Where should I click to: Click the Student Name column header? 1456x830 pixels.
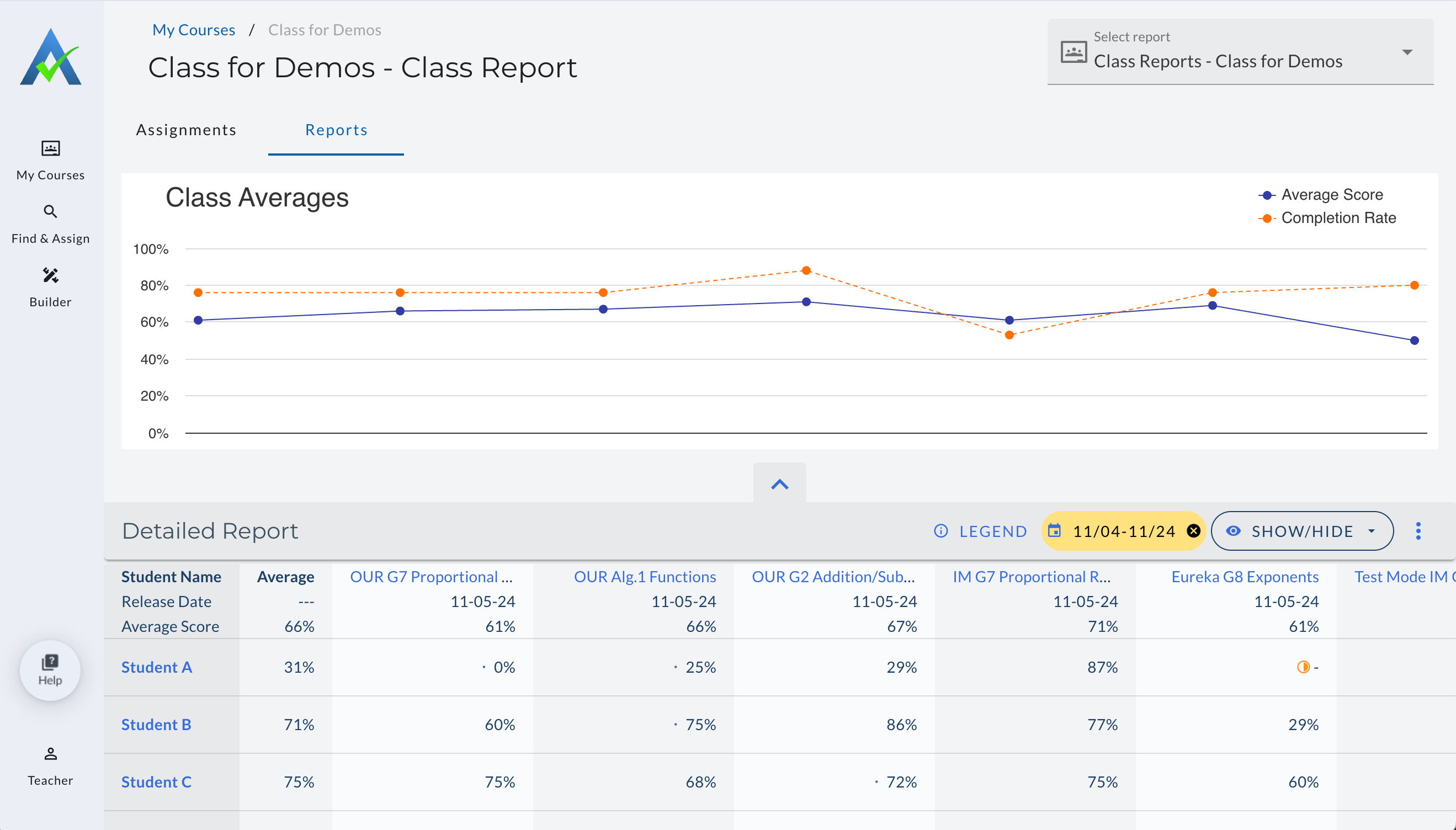pos(171,577)
